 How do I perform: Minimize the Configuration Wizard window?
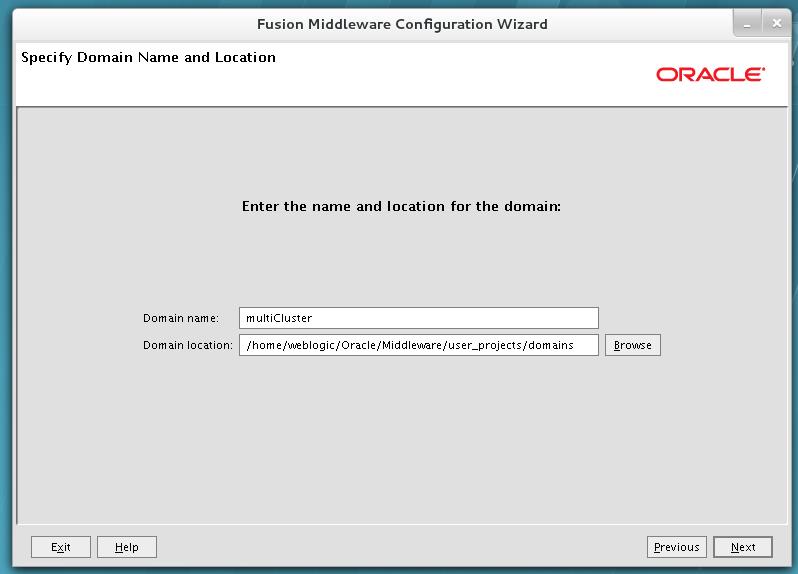pyautogui.click(x=747, y=24)
